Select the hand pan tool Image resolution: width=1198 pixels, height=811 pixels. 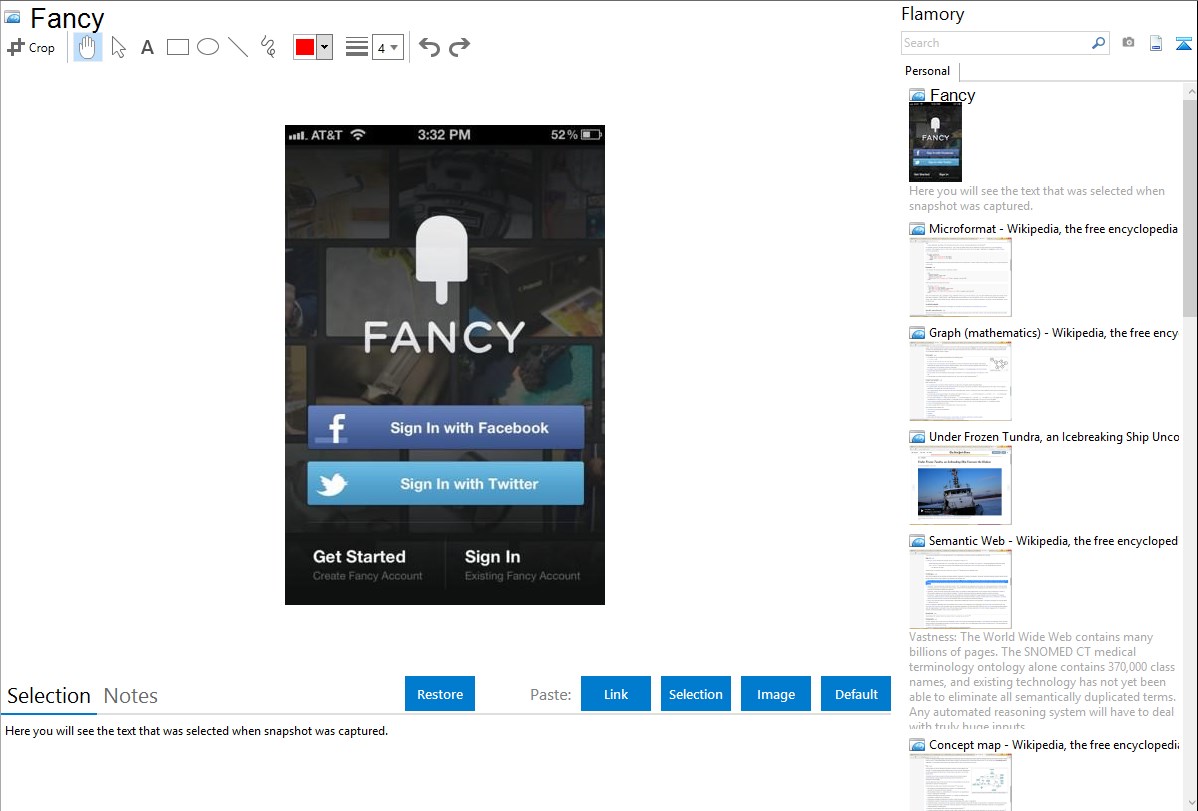coord(88,47)
